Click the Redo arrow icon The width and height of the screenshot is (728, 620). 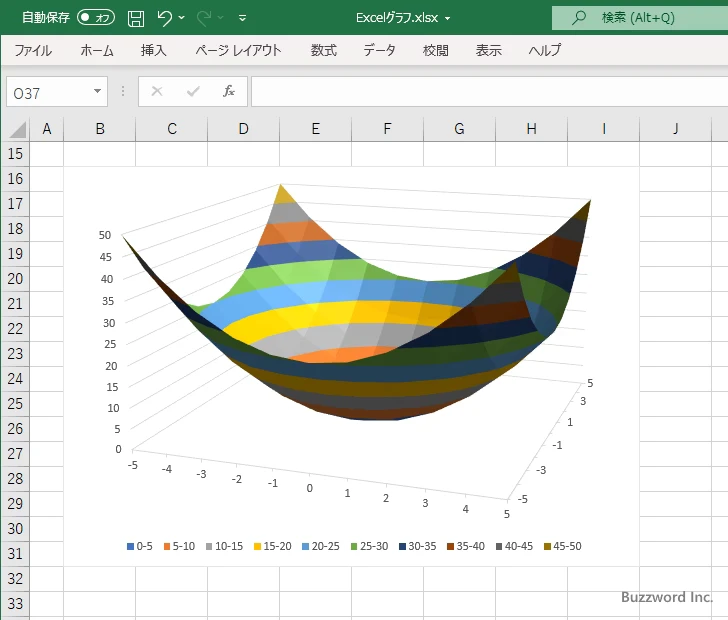[203, 18]
